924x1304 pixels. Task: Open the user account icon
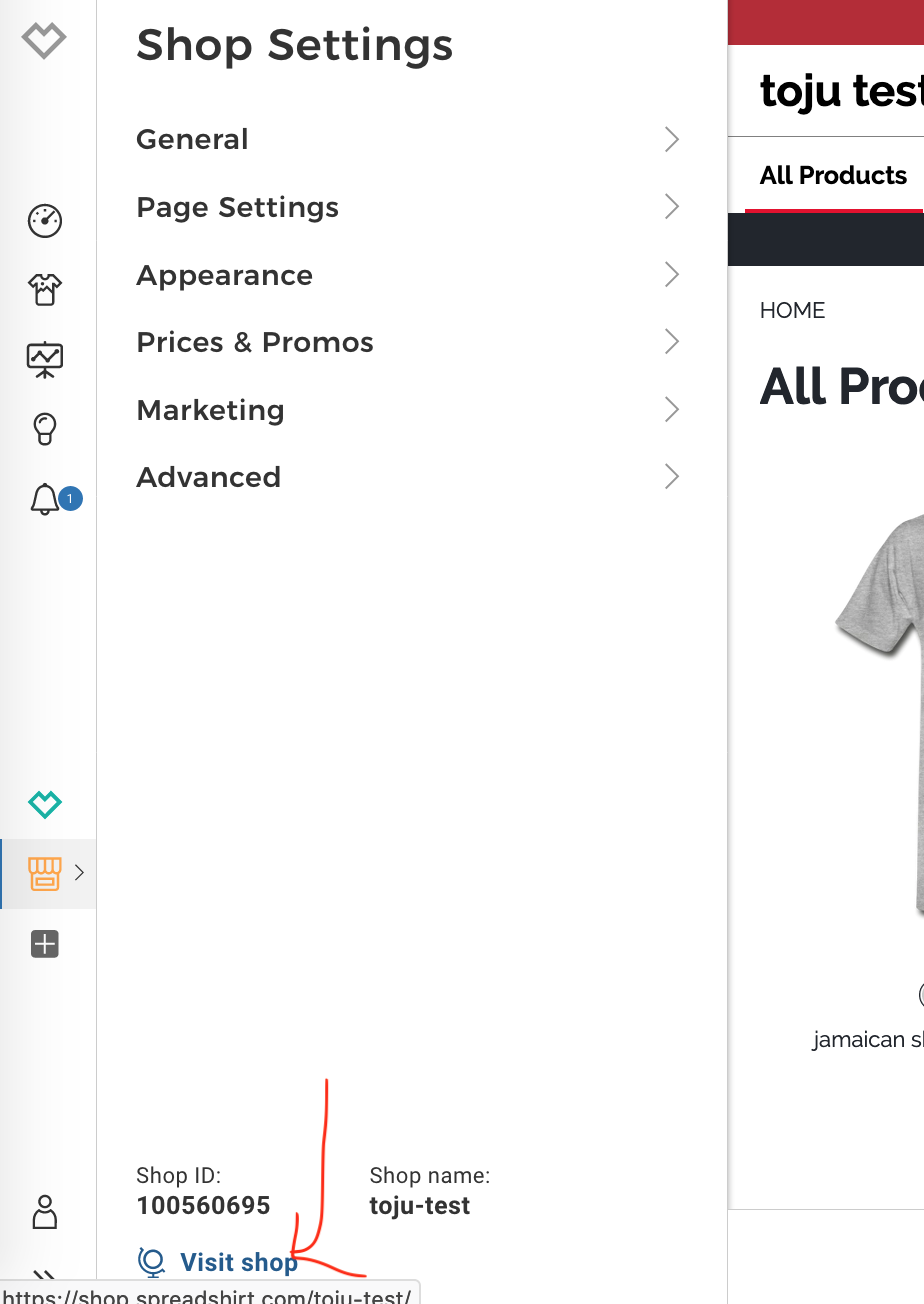coord(45,1211)
